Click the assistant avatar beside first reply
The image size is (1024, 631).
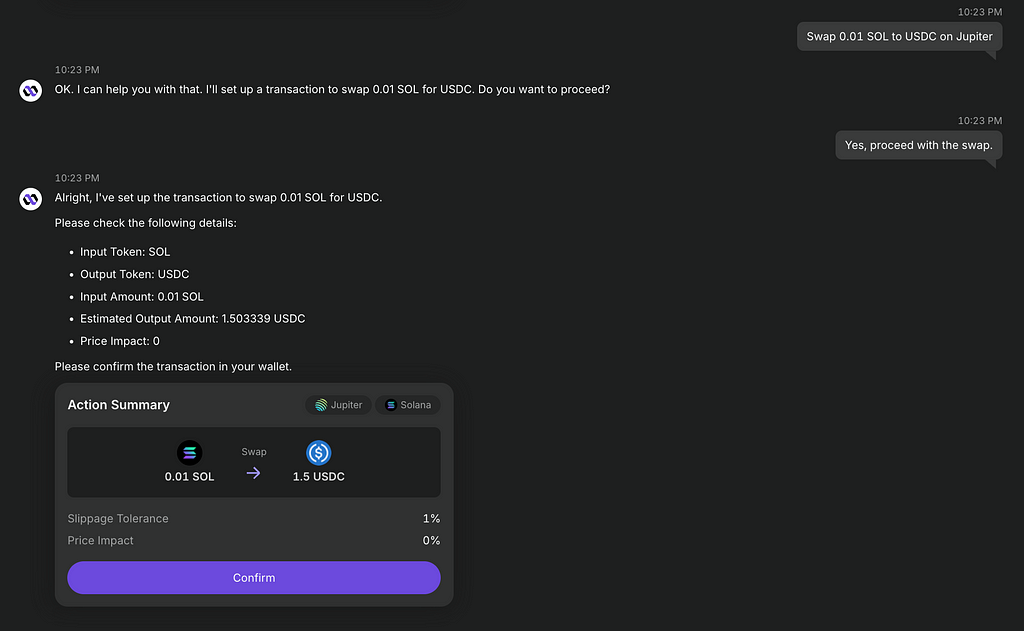point(31,90)
